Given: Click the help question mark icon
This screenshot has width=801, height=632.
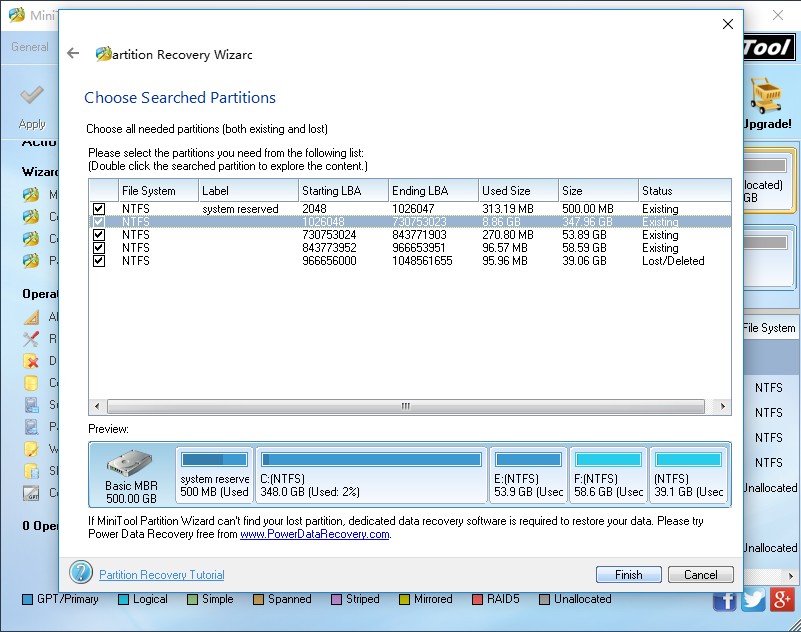Looking at the screenshot, I should (81, 573).
